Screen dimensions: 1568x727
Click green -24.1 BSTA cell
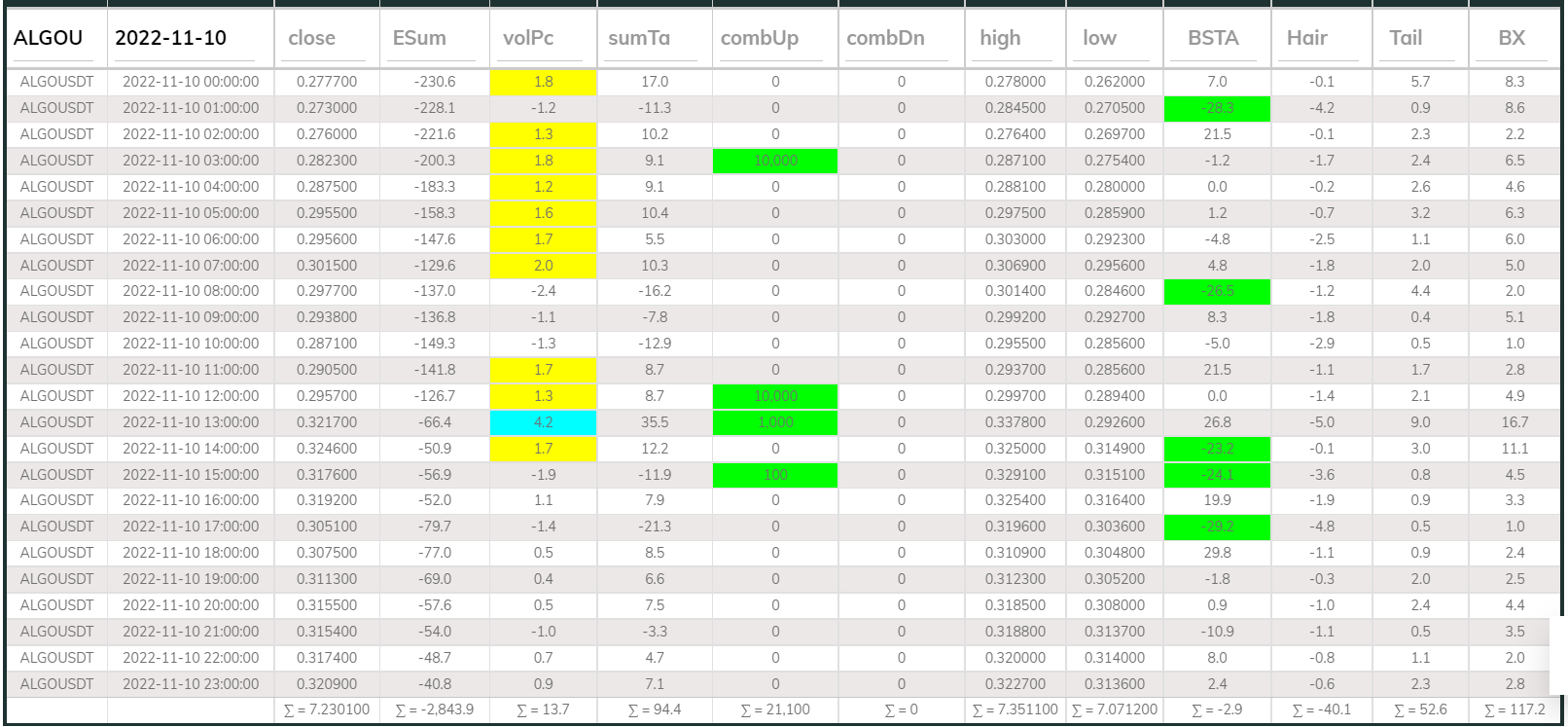tap(1217, 475)
